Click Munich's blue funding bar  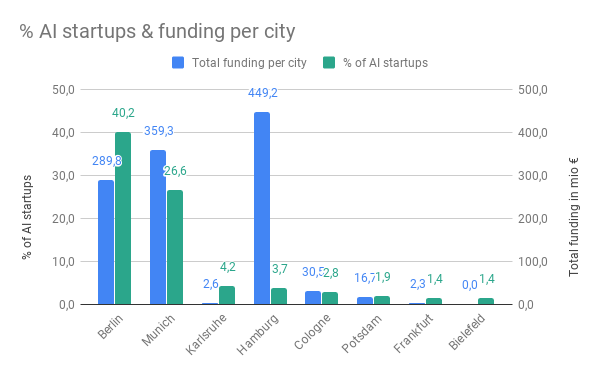(158, 228)
